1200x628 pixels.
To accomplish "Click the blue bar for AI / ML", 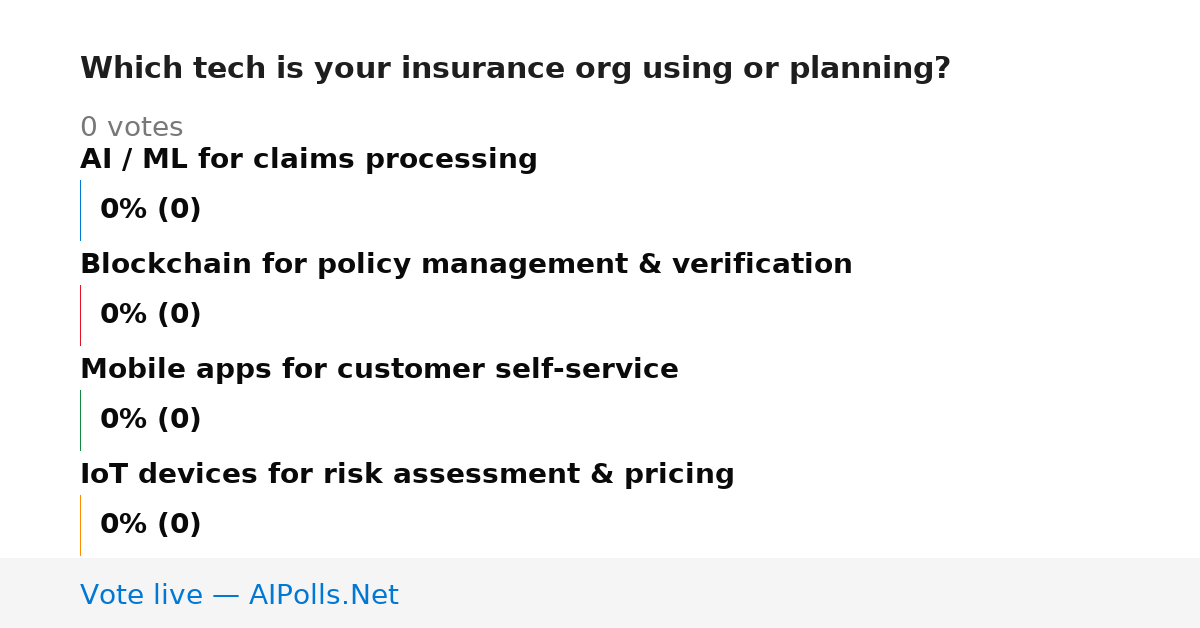I will point(81,210).
